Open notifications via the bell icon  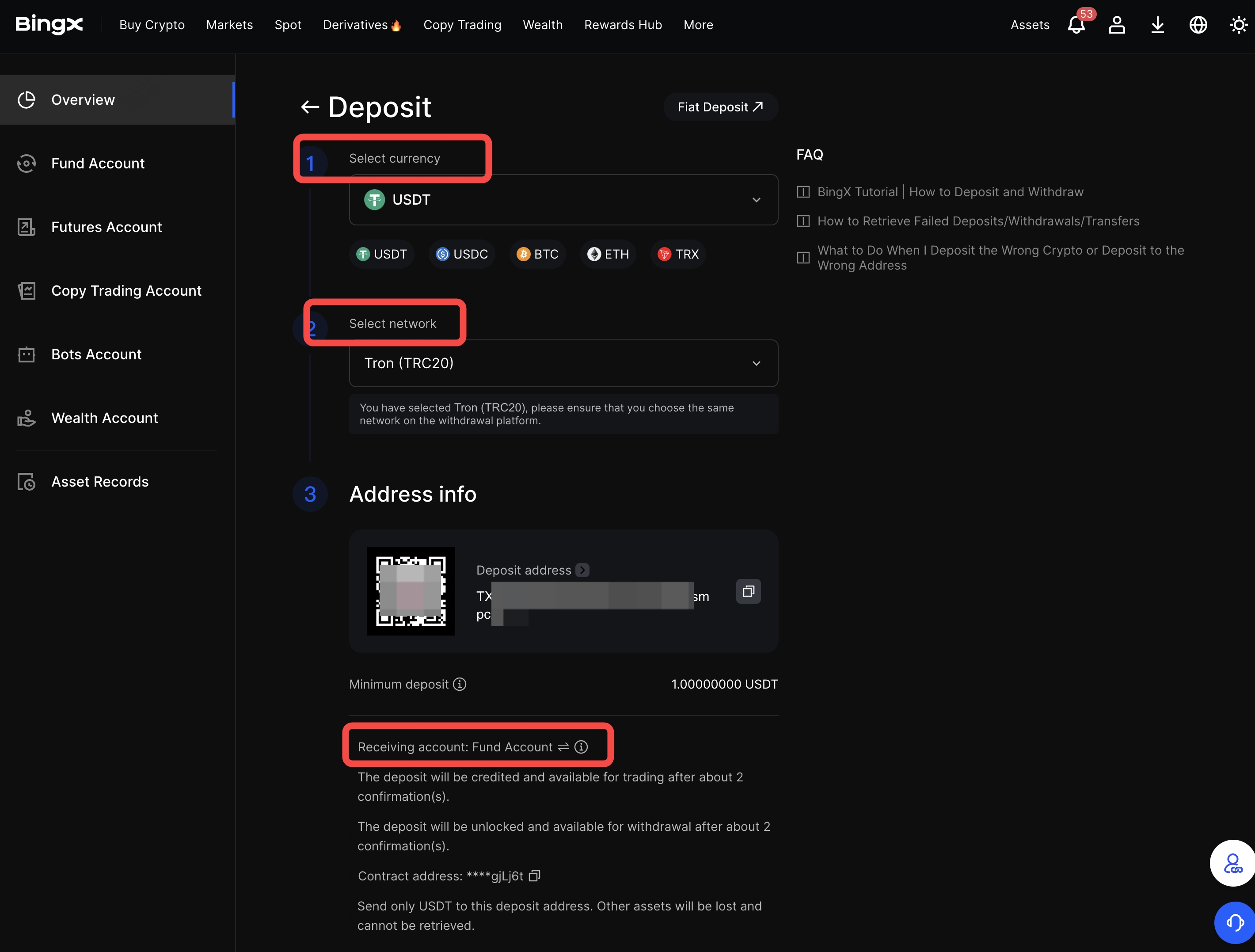1076,25
